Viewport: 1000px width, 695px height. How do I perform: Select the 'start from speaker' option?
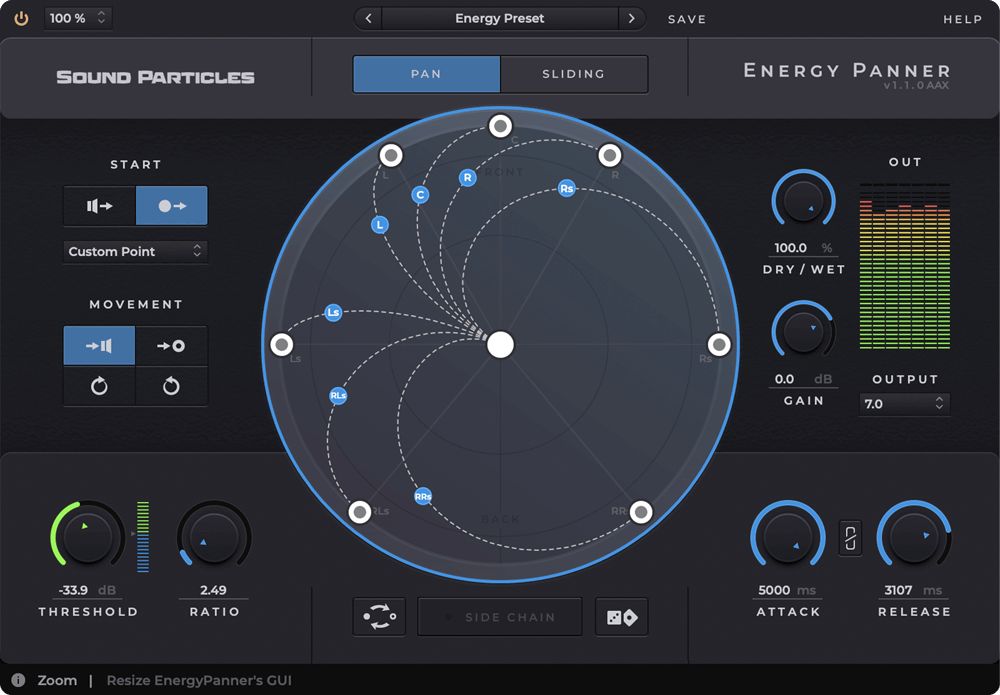(99, 205)
